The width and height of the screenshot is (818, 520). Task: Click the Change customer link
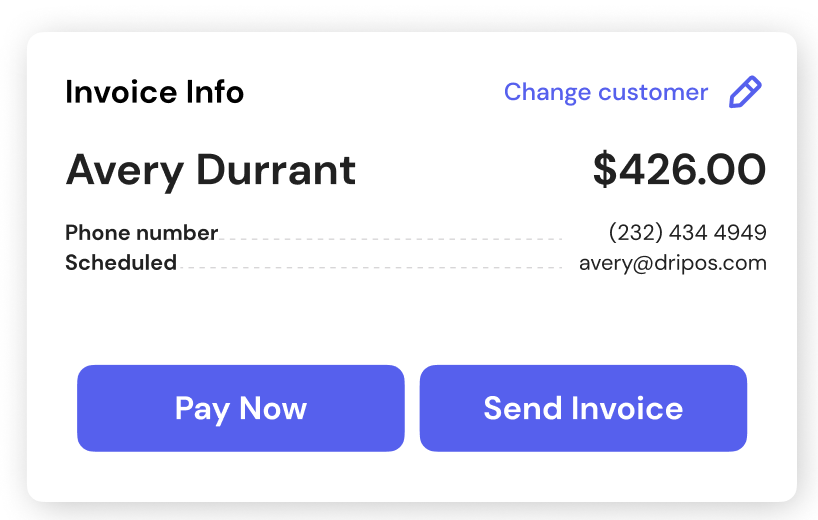pos(605,92)
